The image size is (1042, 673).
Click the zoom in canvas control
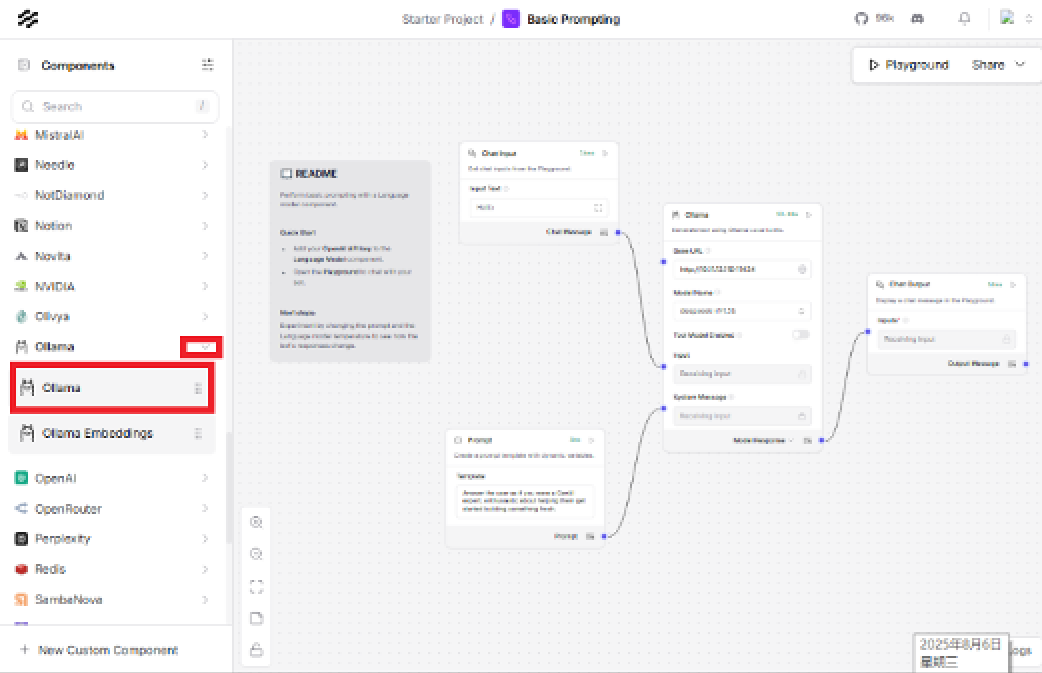pyautogui.click(x=256, y=522)
